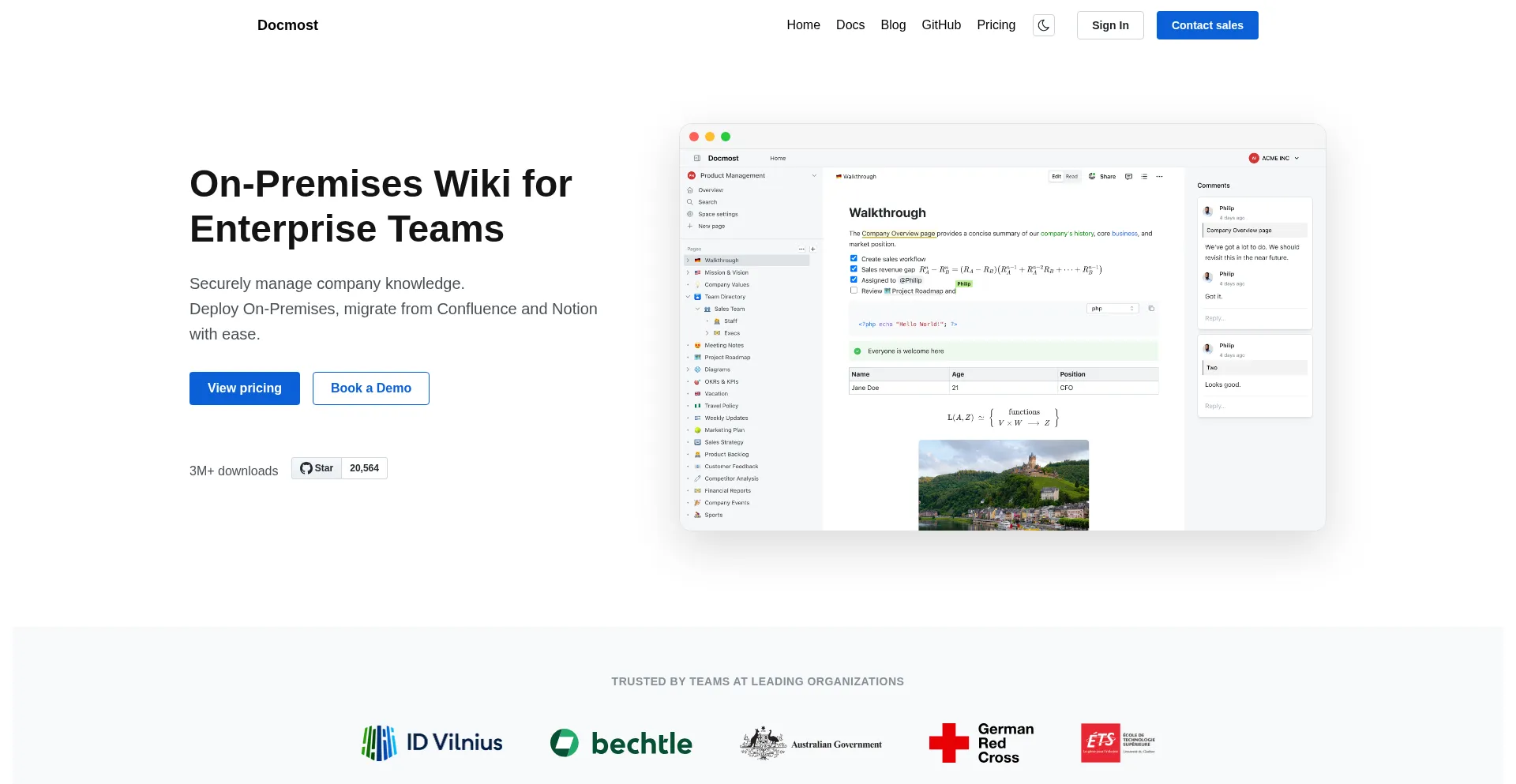The width and height of the screenshot is (1516, 784).
Task: Open the GitHub nav link
Action: [941, 25]
